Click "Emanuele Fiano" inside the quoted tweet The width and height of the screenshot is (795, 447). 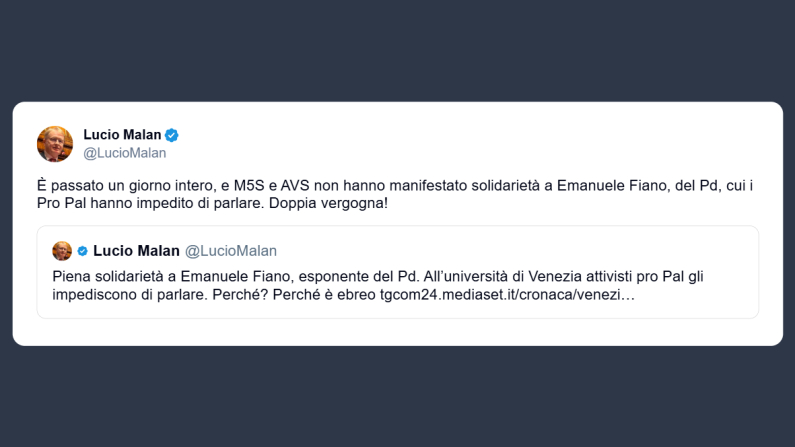point(211,275)
